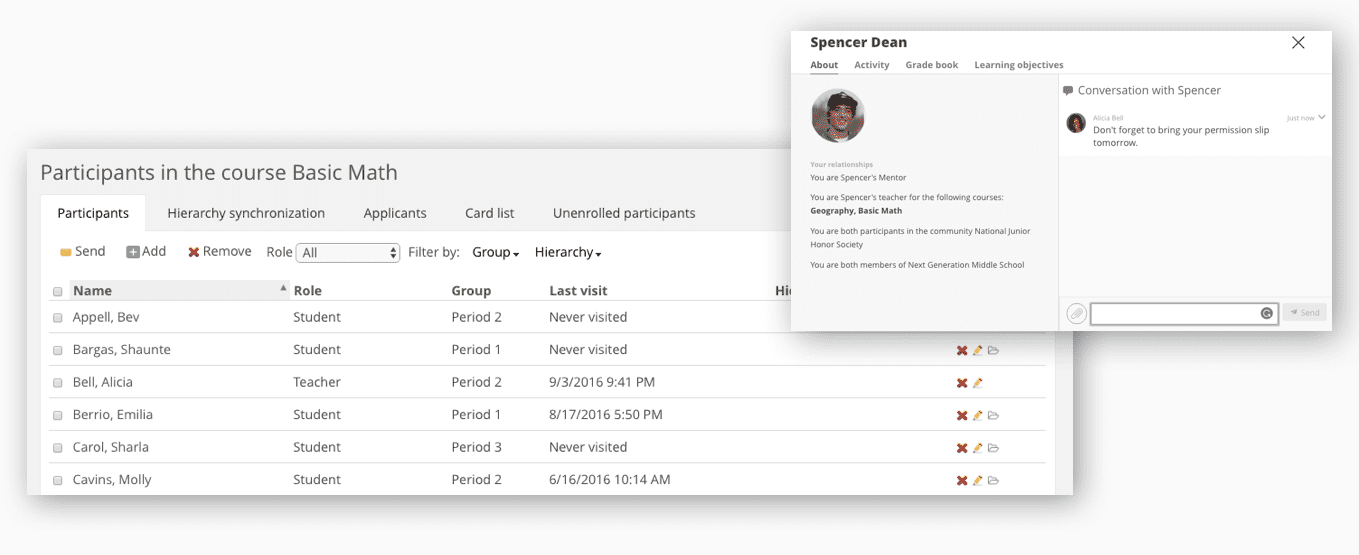The image size is (1359, 555).
Task: Click the Add participant button
Action: click(x=146, y=252)
